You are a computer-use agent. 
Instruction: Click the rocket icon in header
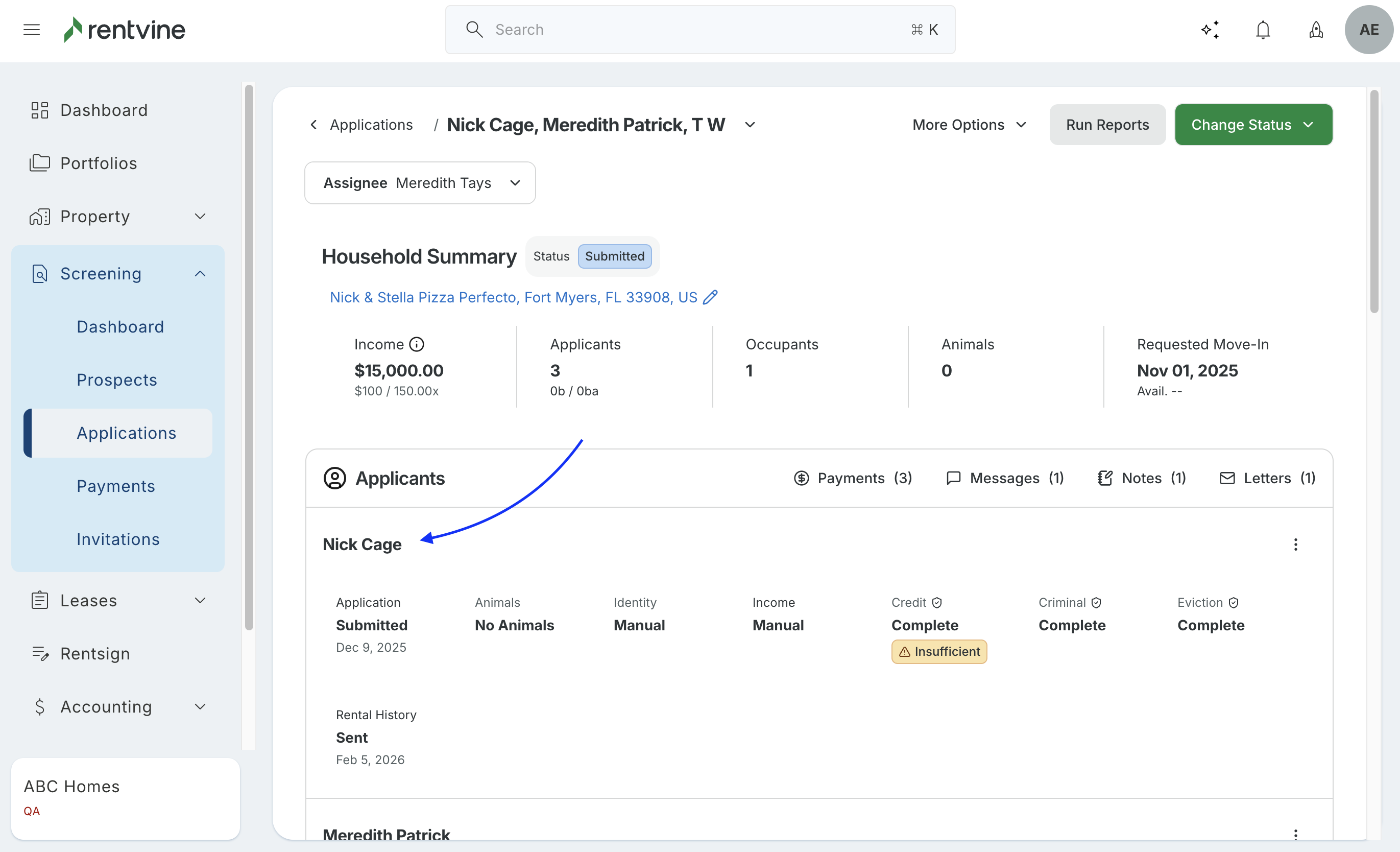(1316, 30)
